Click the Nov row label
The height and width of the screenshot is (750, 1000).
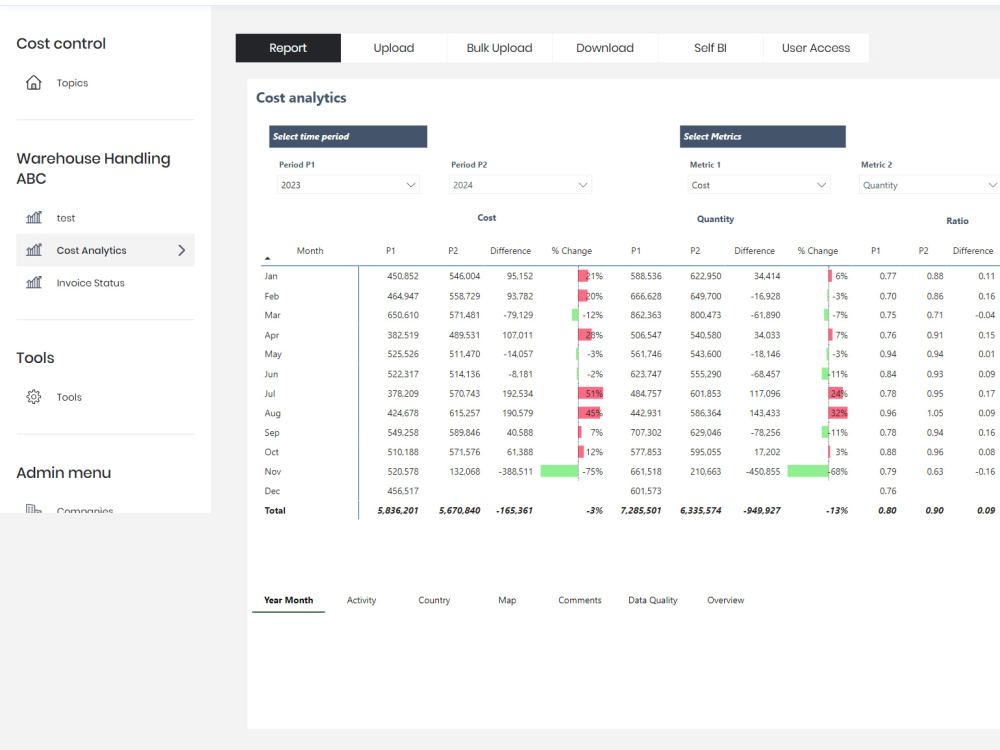(273, 471)
